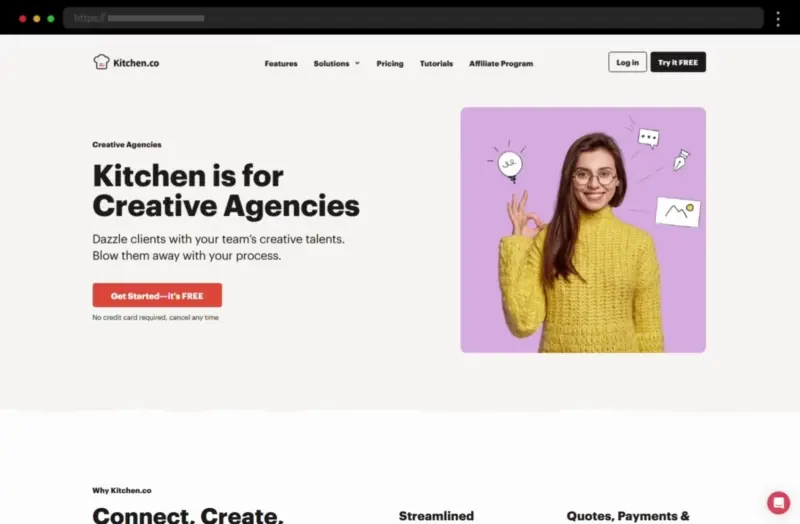The width and height of the screenshot is (800, 524).
Task: Click the pen nib doodle icon
Action: click(x=681, y=160)
